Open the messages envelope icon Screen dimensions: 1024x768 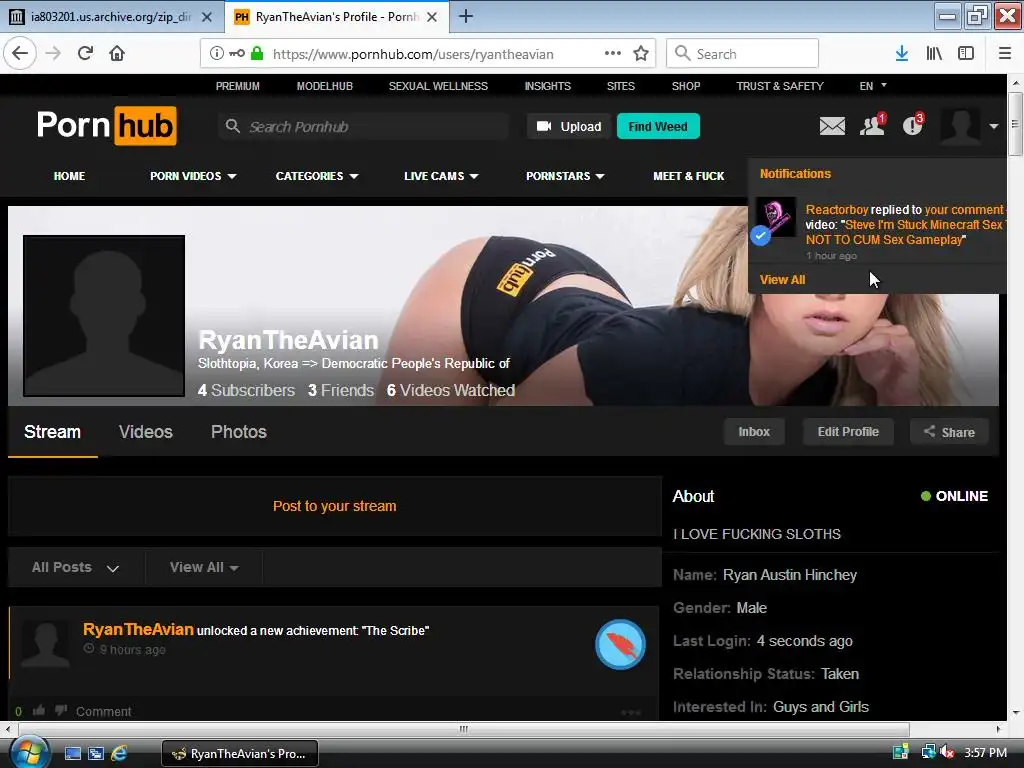pos(832,125)
